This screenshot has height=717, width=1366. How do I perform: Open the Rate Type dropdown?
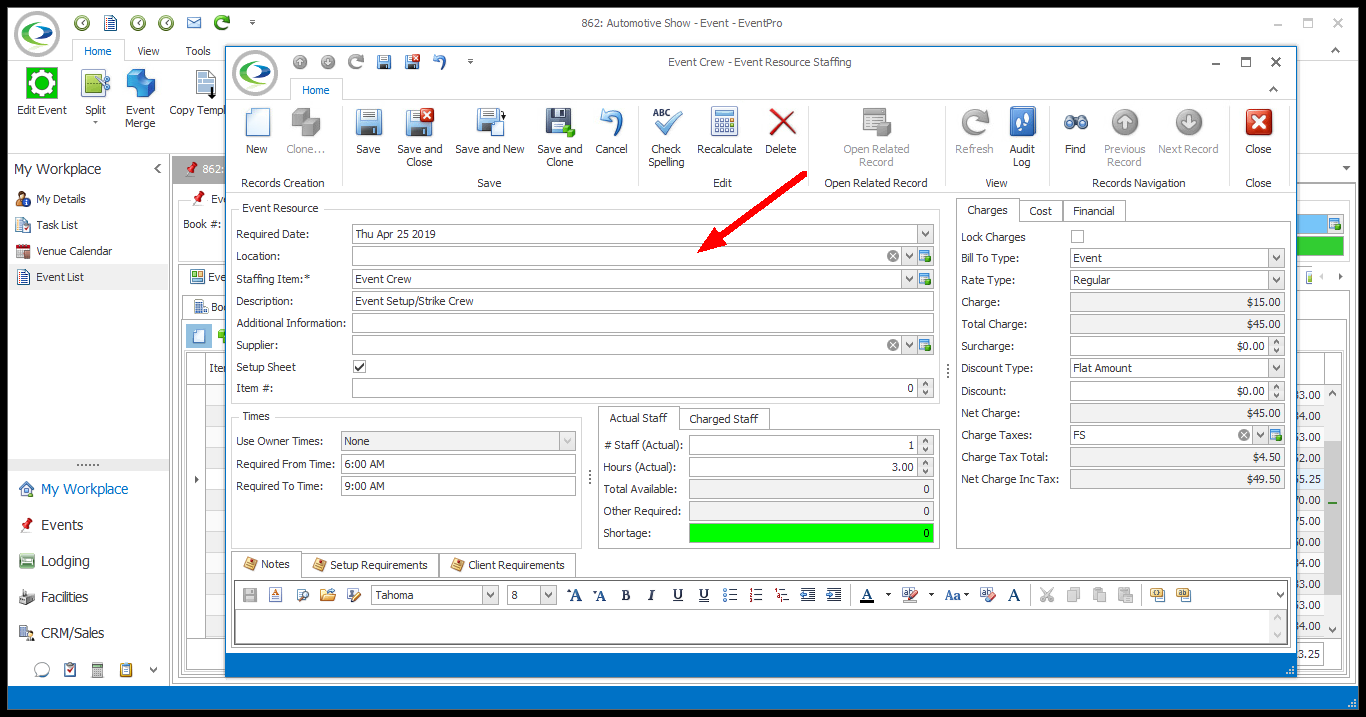(1276, 280)
